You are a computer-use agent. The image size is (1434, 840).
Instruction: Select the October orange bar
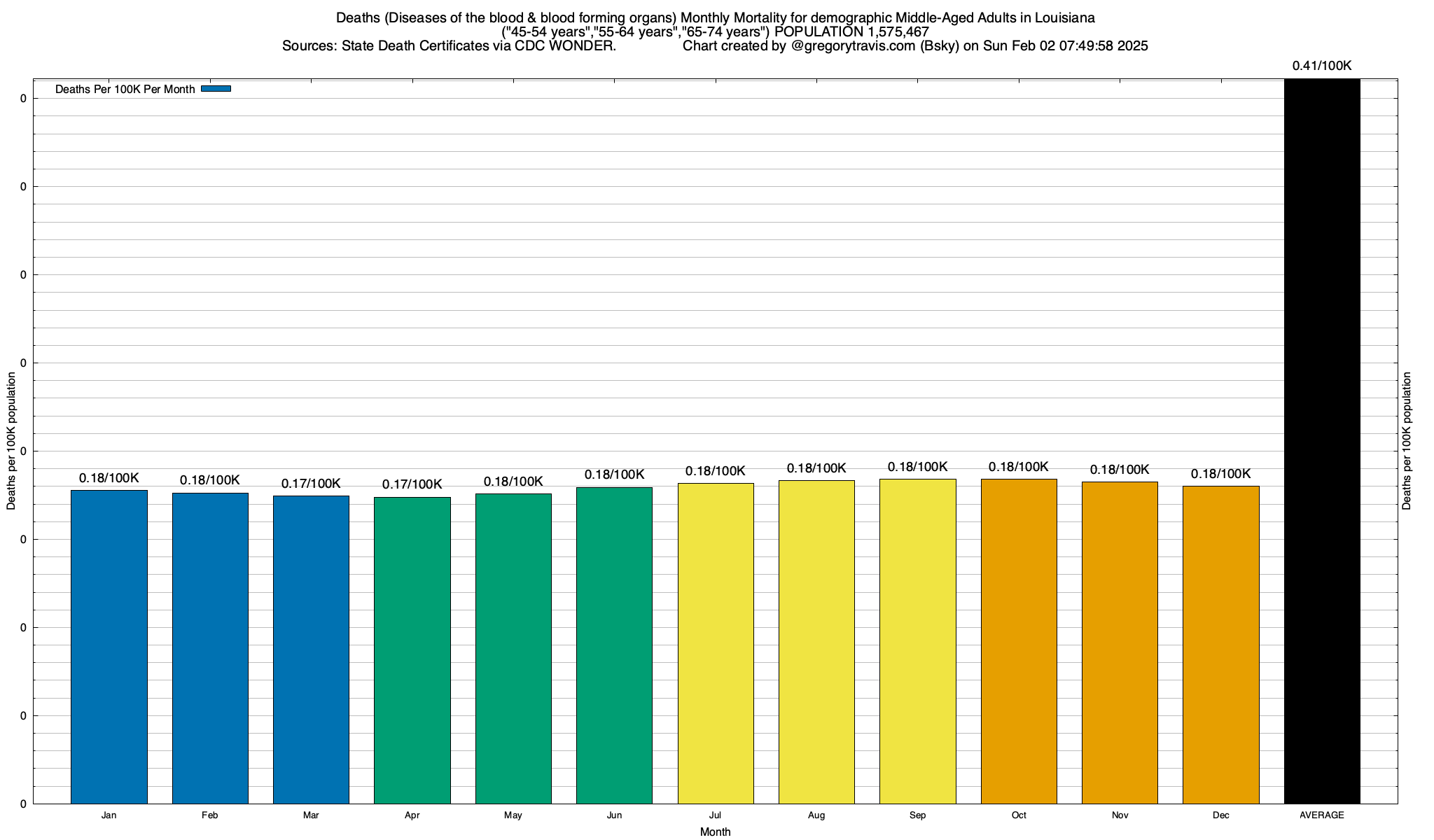click(1019, 640)
